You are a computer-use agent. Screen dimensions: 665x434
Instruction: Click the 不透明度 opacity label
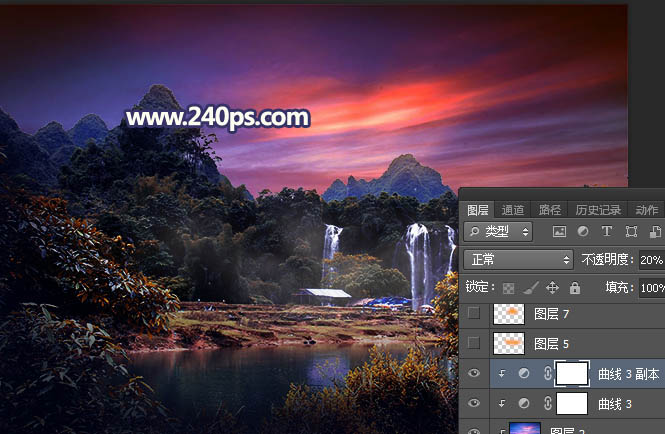(x=607, y=259)
